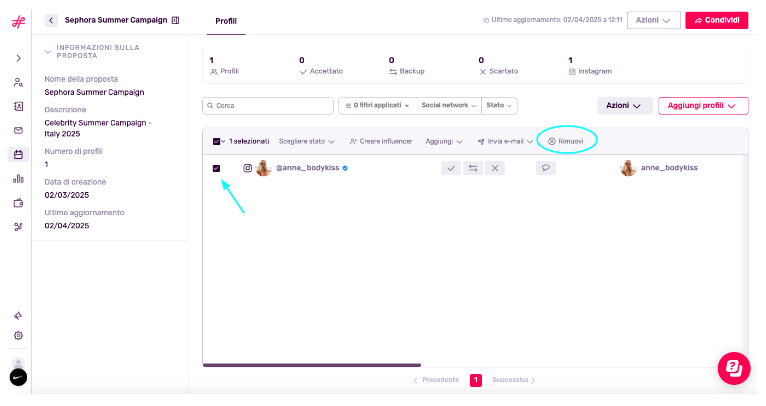Open the Stato filter dropdown
Image resolution: width=766 pixels, height=406 pixels.
[x=499, y=105]
